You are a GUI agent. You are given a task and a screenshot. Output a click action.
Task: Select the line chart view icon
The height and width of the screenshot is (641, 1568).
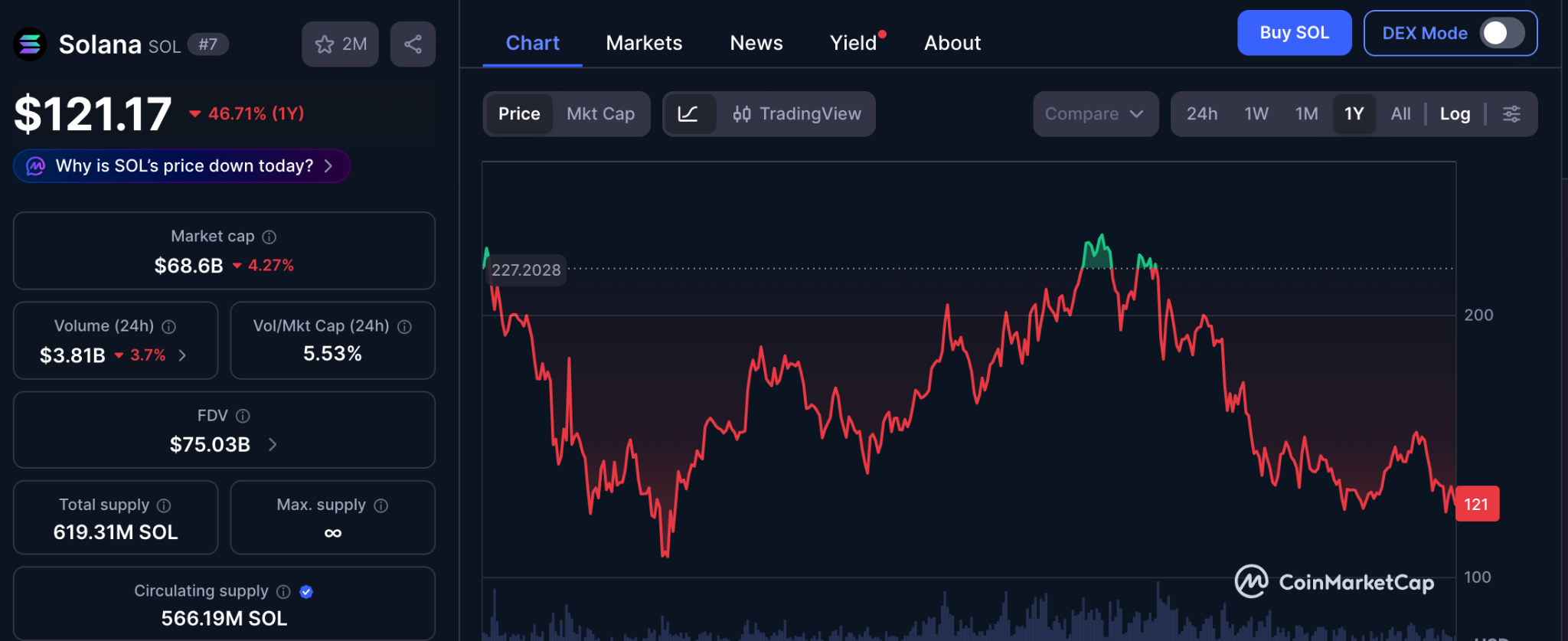click(x=688, y=114)
